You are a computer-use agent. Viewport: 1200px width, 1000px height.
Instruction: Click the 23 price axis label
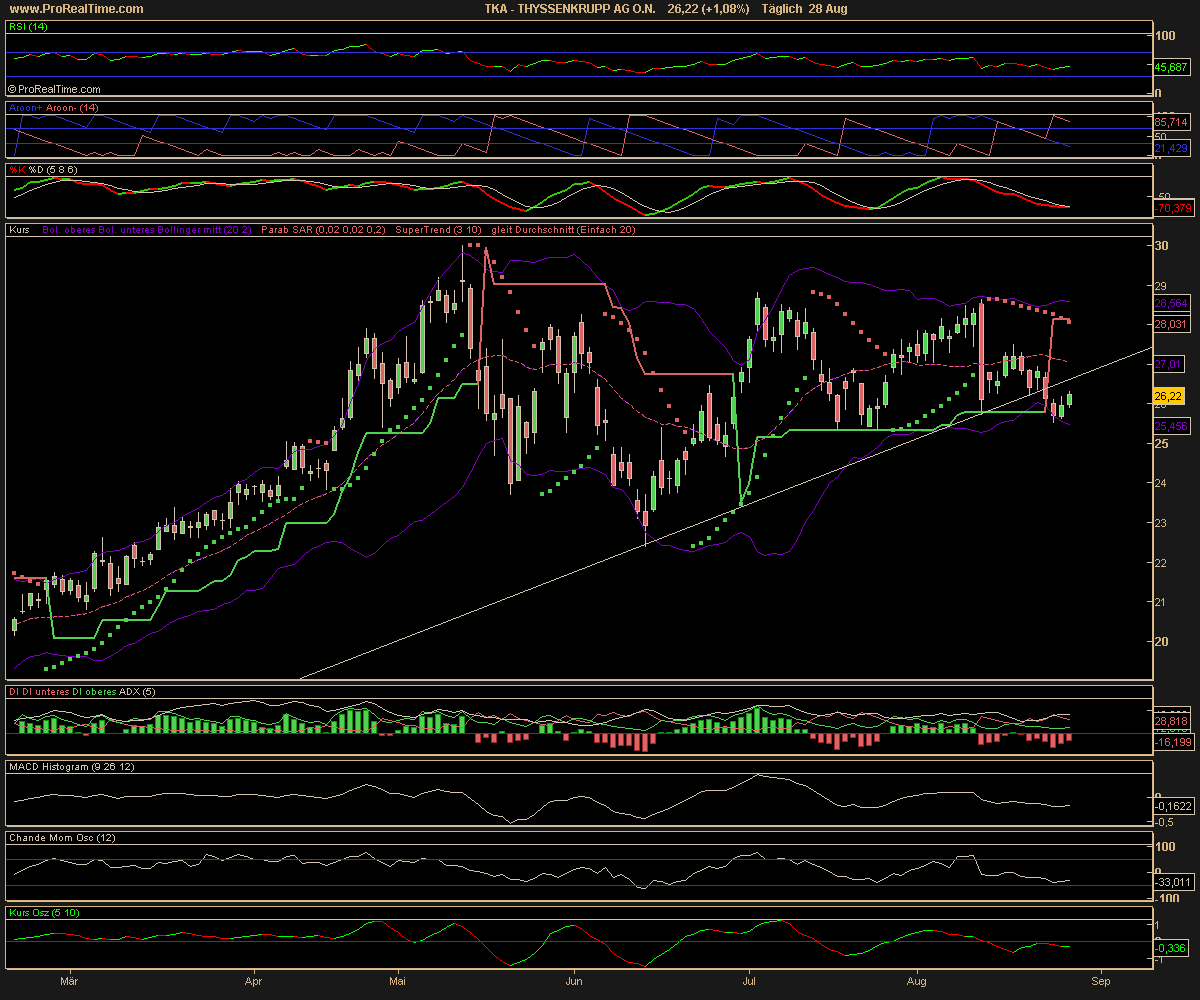click(1161, 523)
